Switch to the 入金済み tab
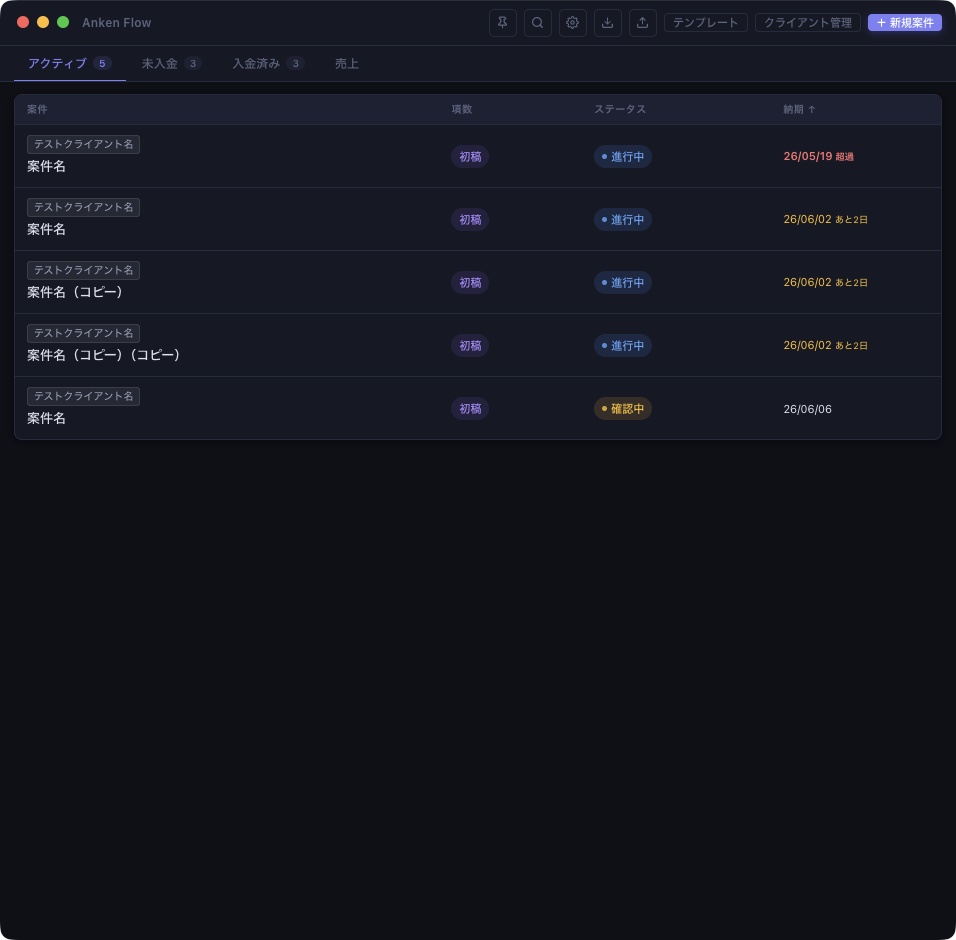Image resolution: width=956 pixels, height=940 pixels. [x=268, y=63]
